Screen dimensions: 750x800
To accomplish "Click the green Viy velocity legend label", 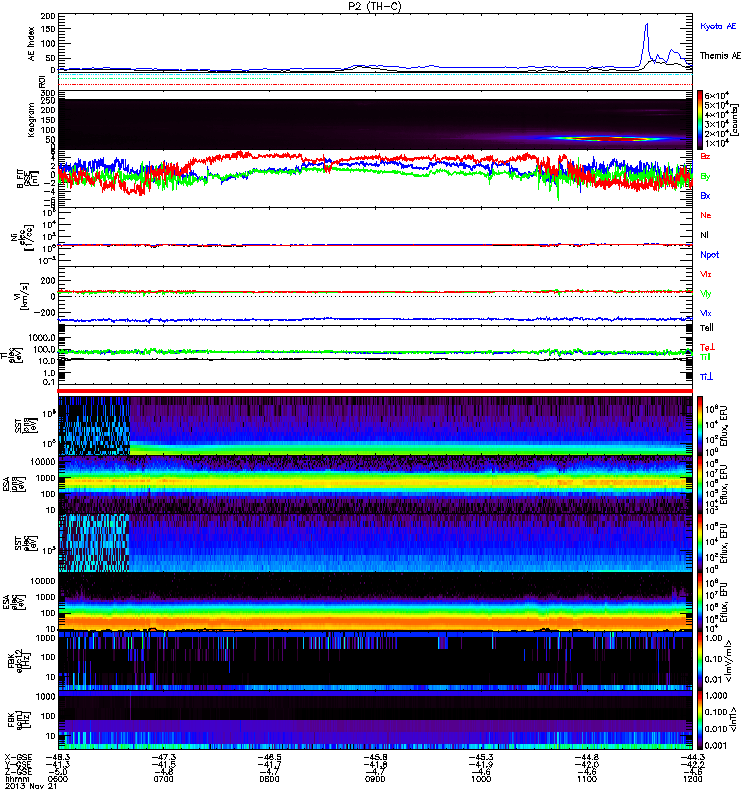I will tap(706, 293).
